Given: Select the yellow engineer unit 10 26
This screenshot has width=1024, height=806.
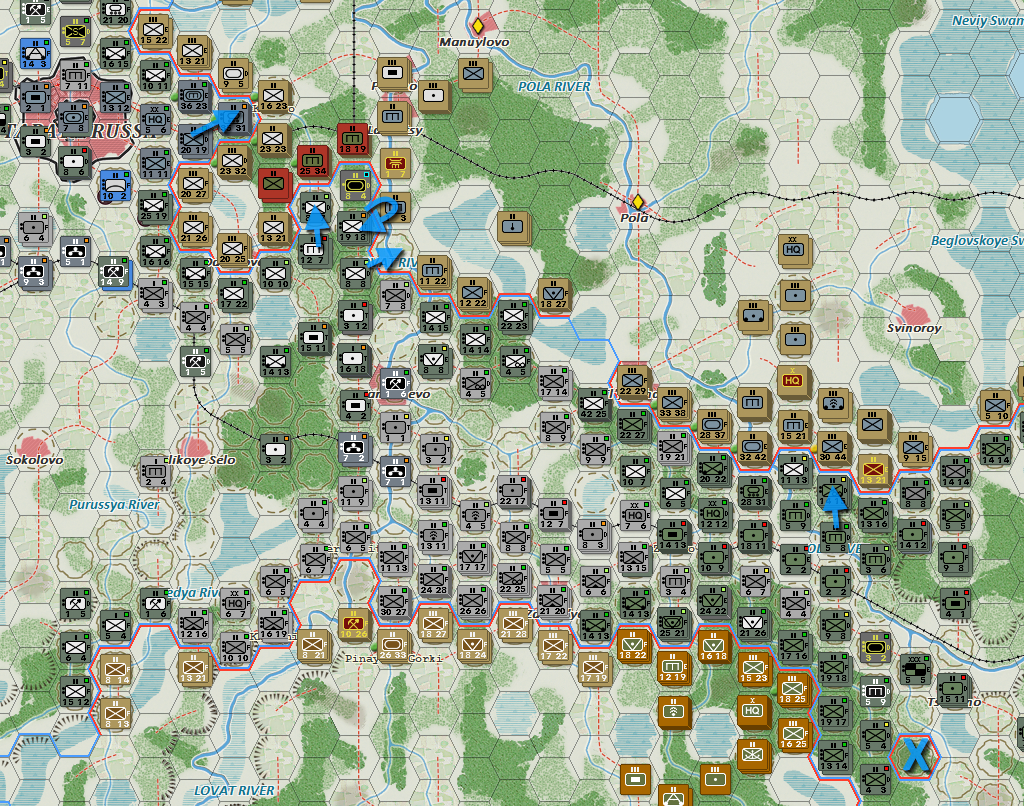Looking at the screenshot, I should [353, 624].
